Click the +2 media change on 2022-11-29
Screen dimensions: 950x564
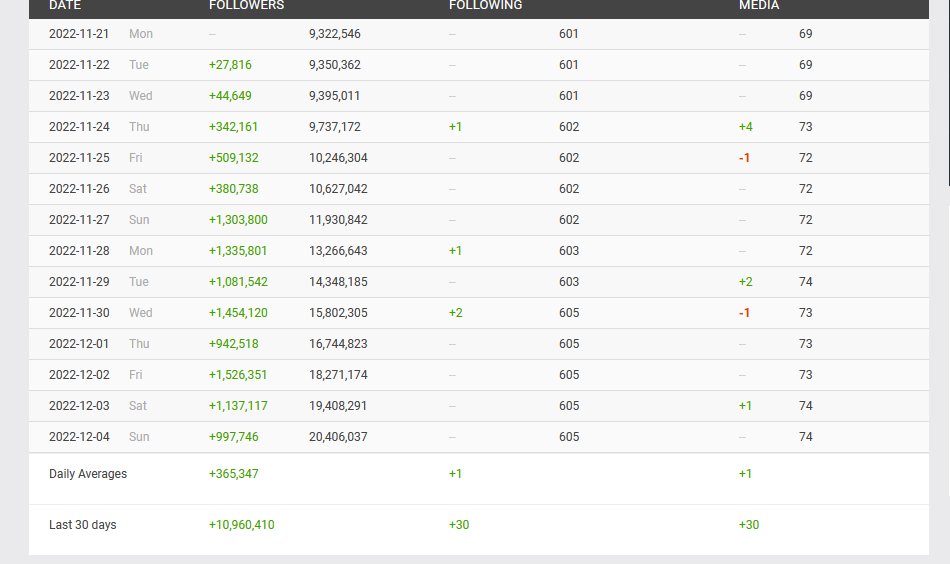point(745,282)
